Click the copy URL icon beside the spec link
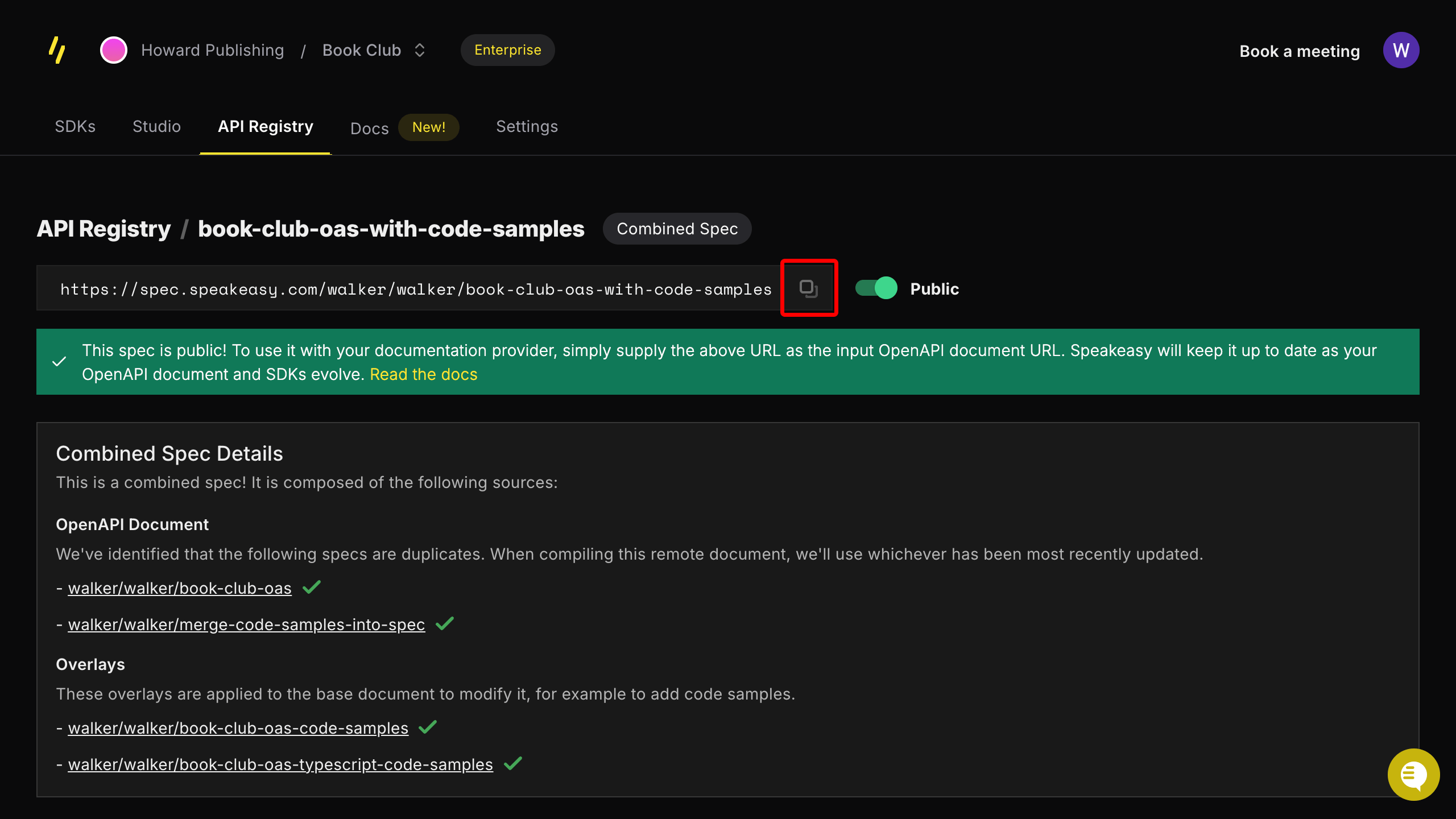 tap(809, 288)
